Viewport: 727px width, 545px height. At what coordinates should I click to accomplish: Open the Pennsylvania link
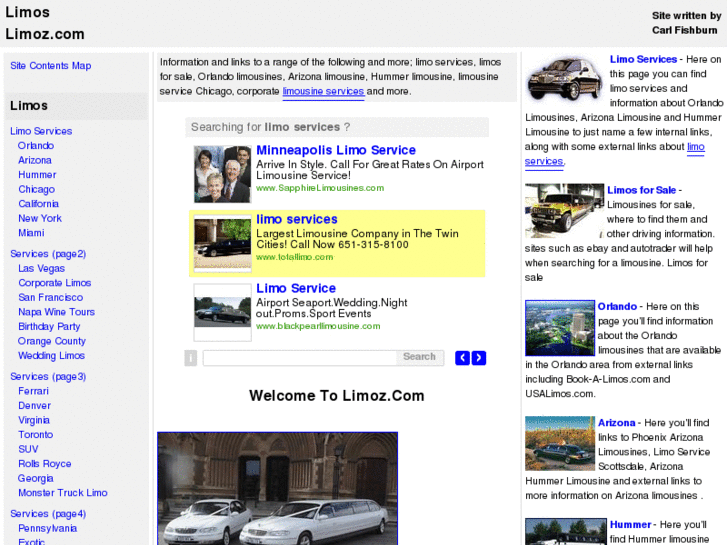48,528
